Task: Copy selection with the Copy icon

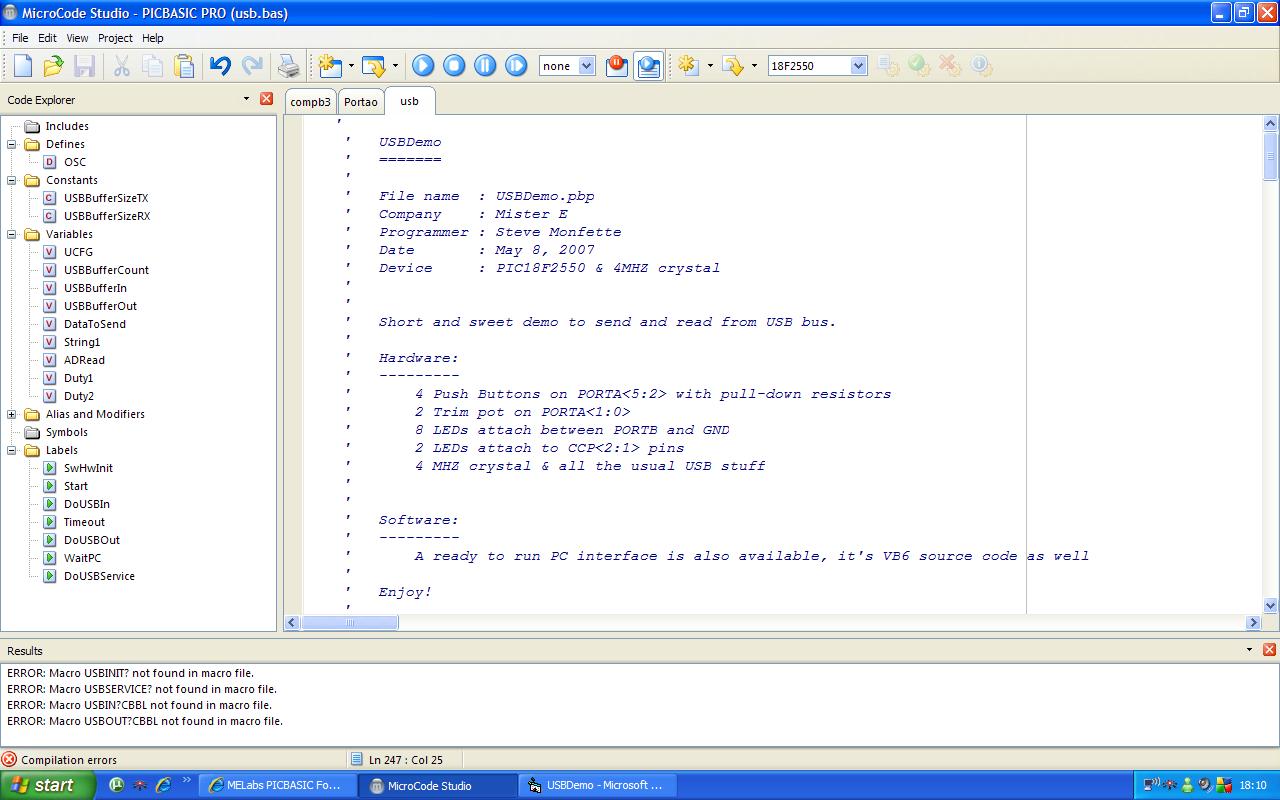Action: click(x=153, y=66)
